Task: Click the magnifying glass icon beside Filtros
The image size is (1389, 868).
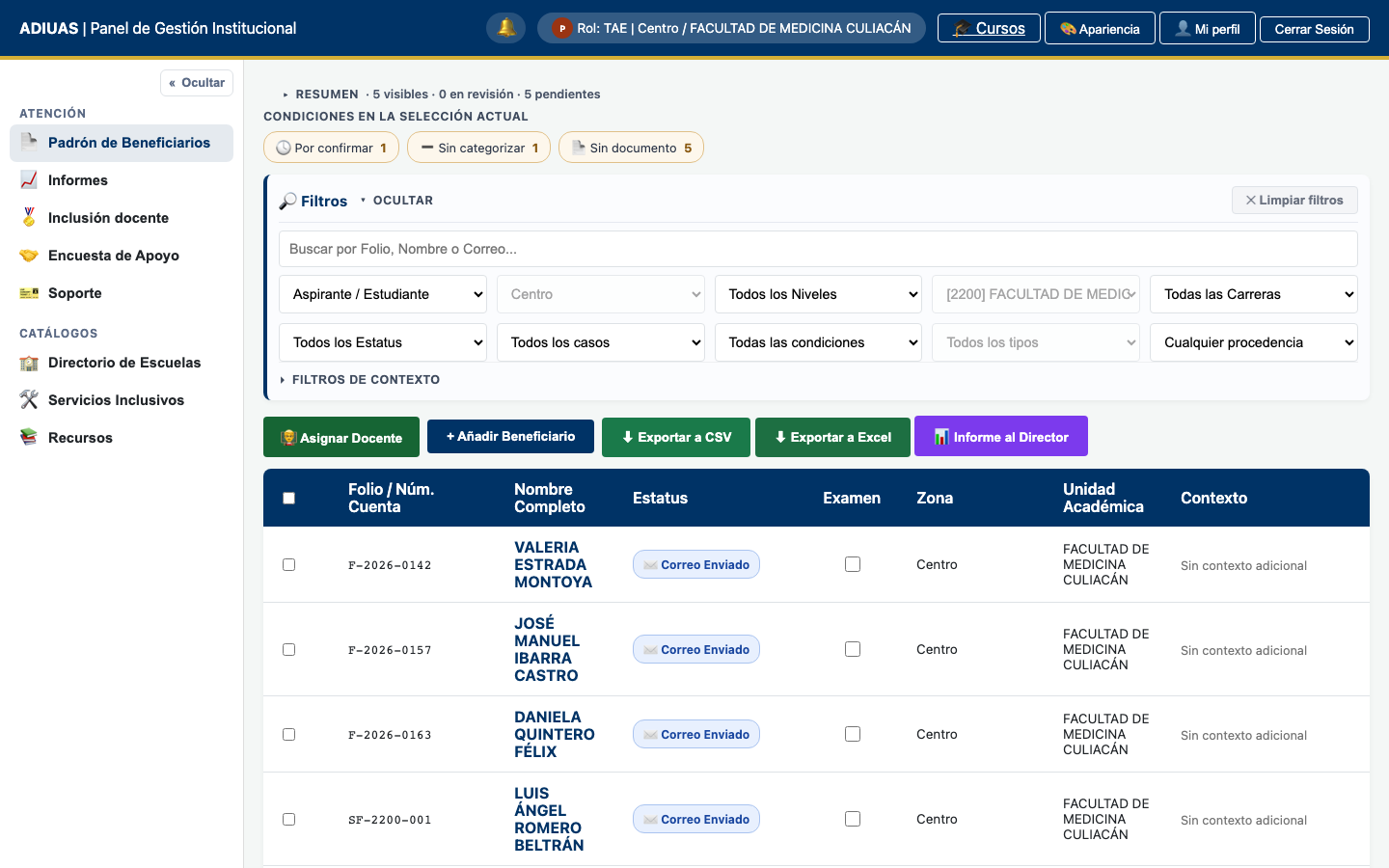Action: click(287, 201)
